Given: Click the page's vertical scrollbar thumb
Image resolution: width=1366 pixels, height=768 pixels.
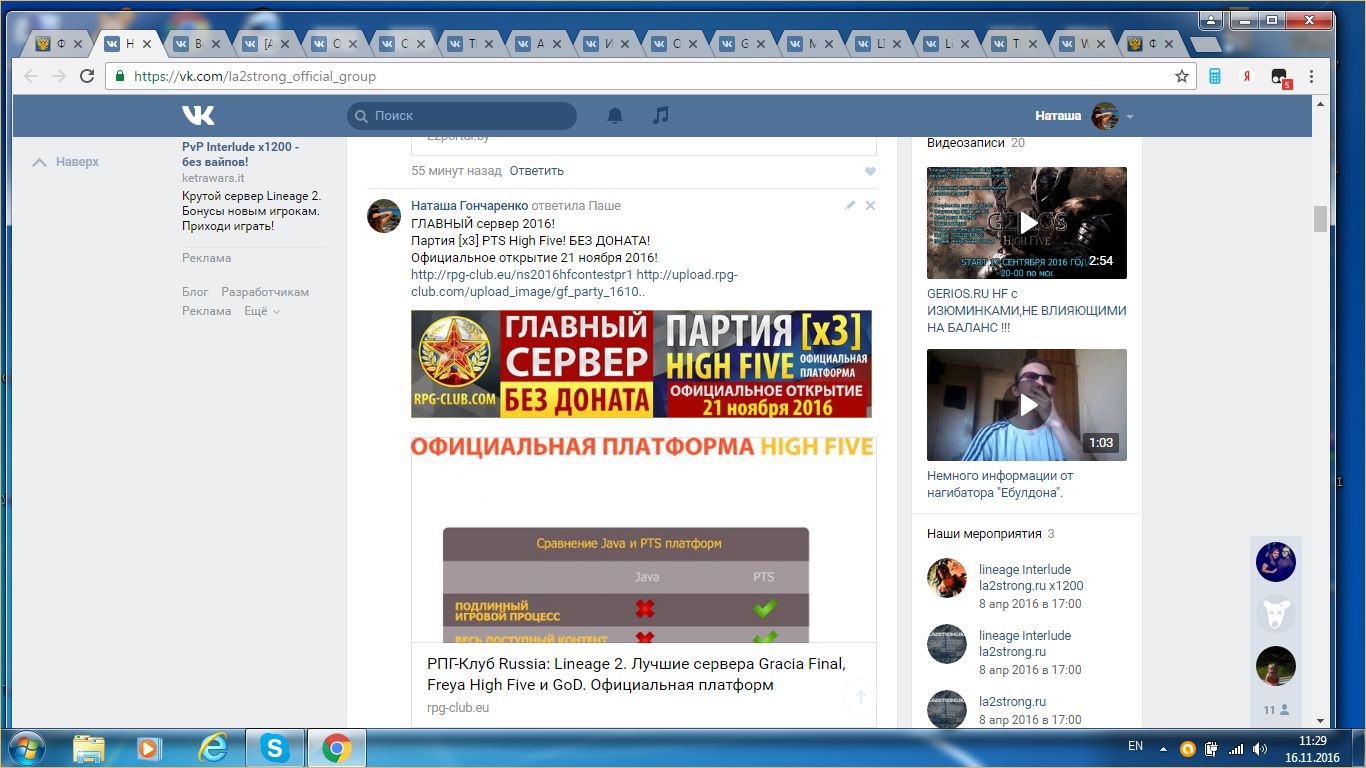Looking at the screenshot, I should click(x=1320, y=218).
